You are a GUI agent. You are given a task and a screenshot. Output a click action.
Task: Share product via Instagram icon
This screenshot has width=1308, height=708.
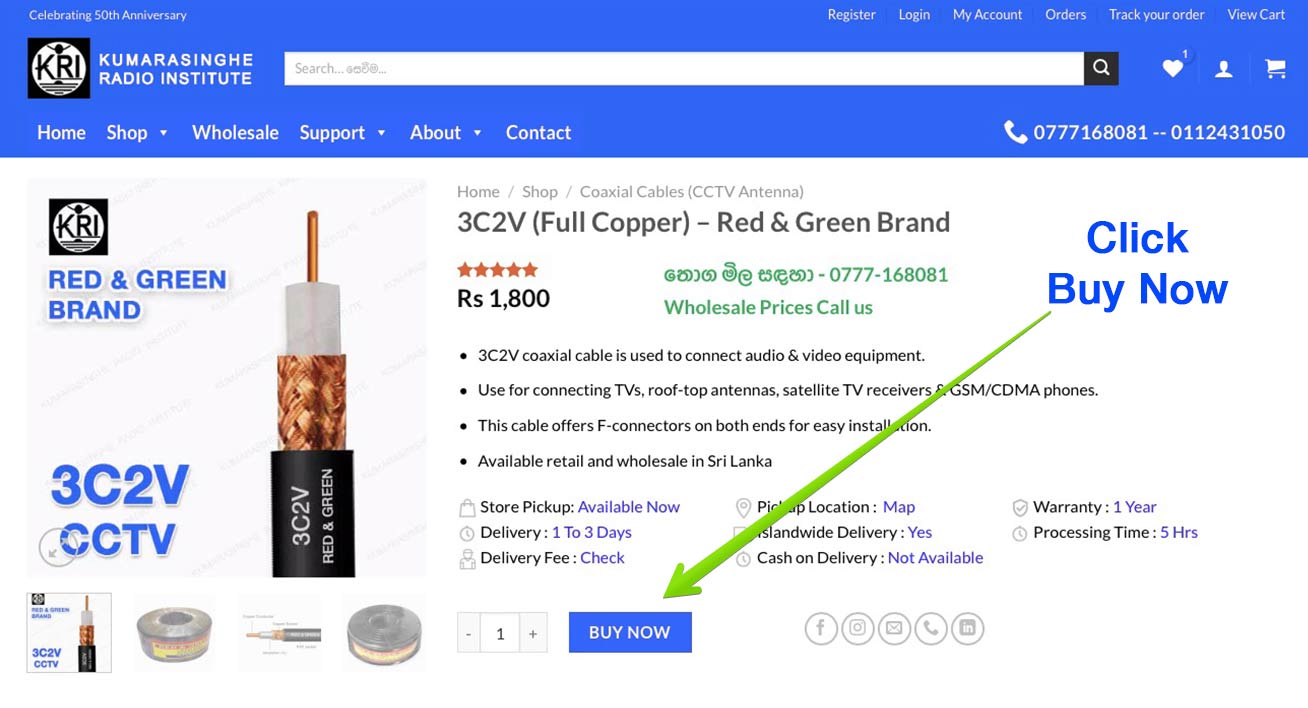pos(858,628)
